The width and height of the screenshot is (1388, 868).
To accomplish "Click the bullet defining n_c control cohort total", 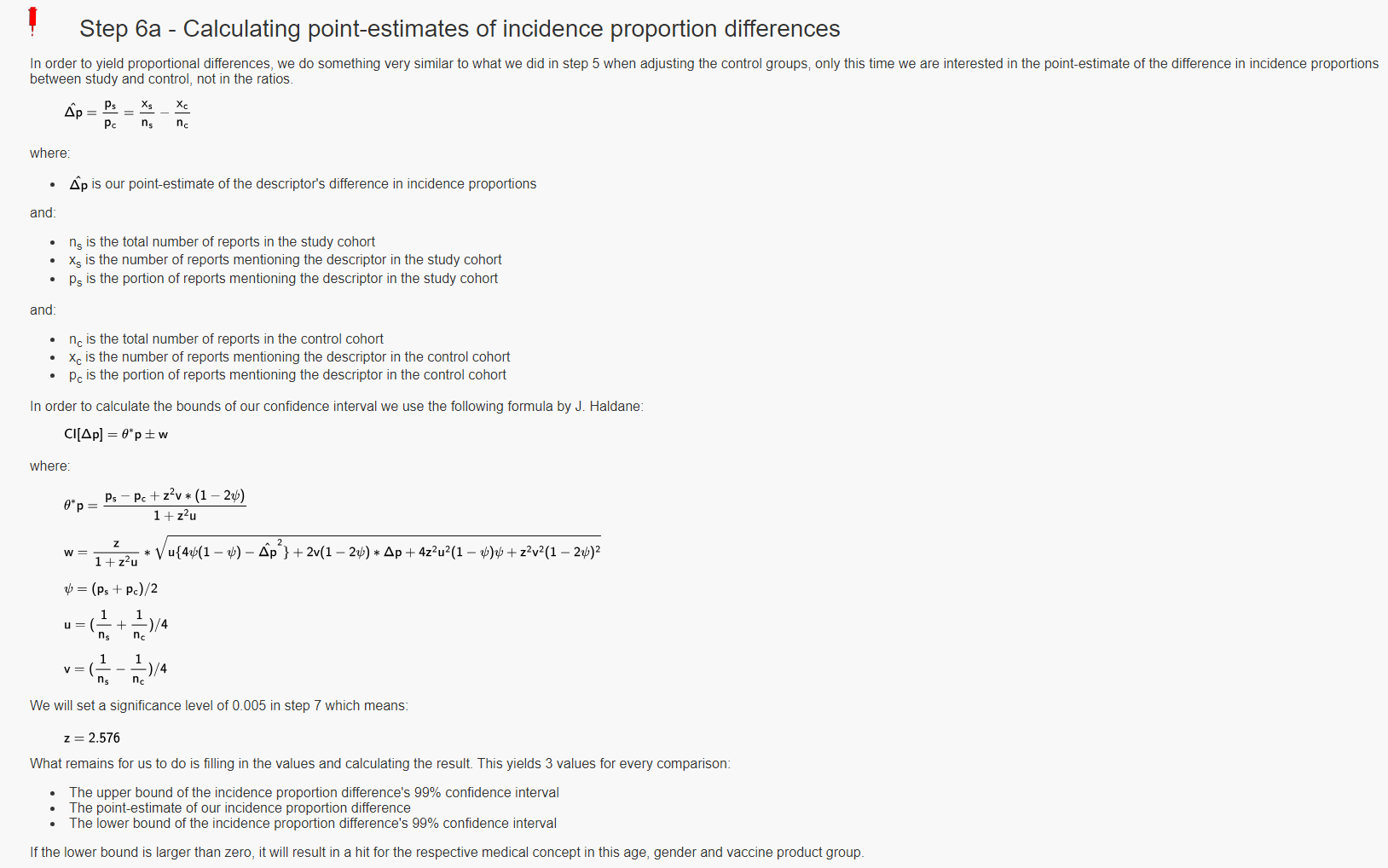I will pos(226,339).
